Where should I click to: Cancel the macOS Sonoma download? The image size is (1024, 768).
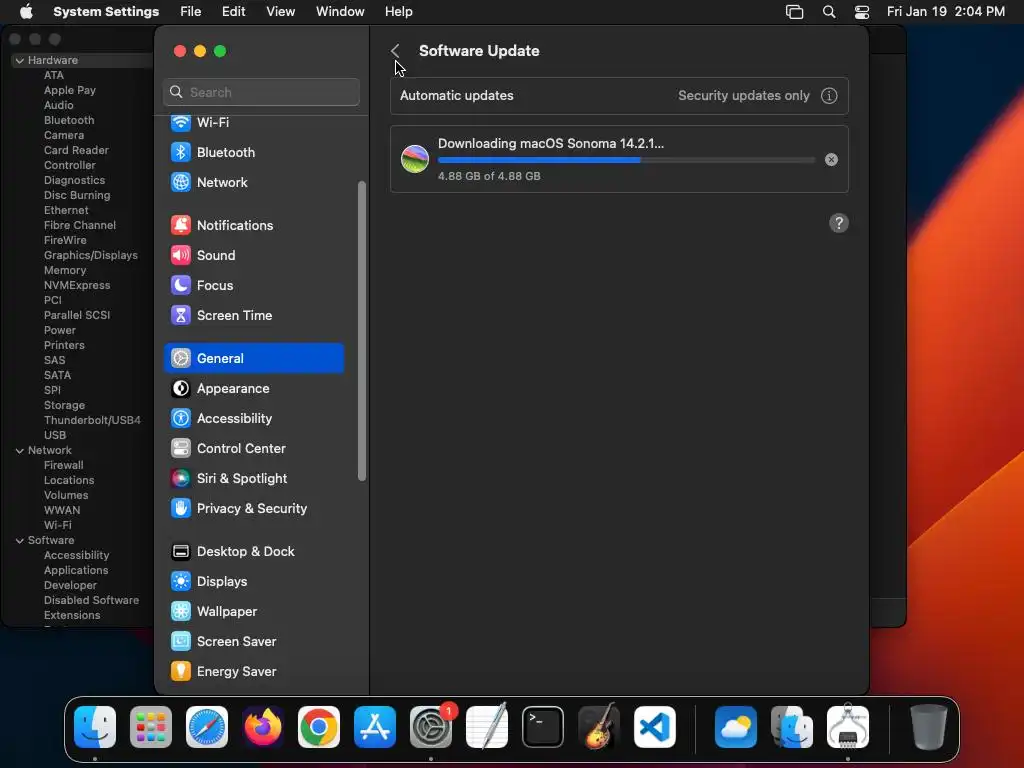831,160
